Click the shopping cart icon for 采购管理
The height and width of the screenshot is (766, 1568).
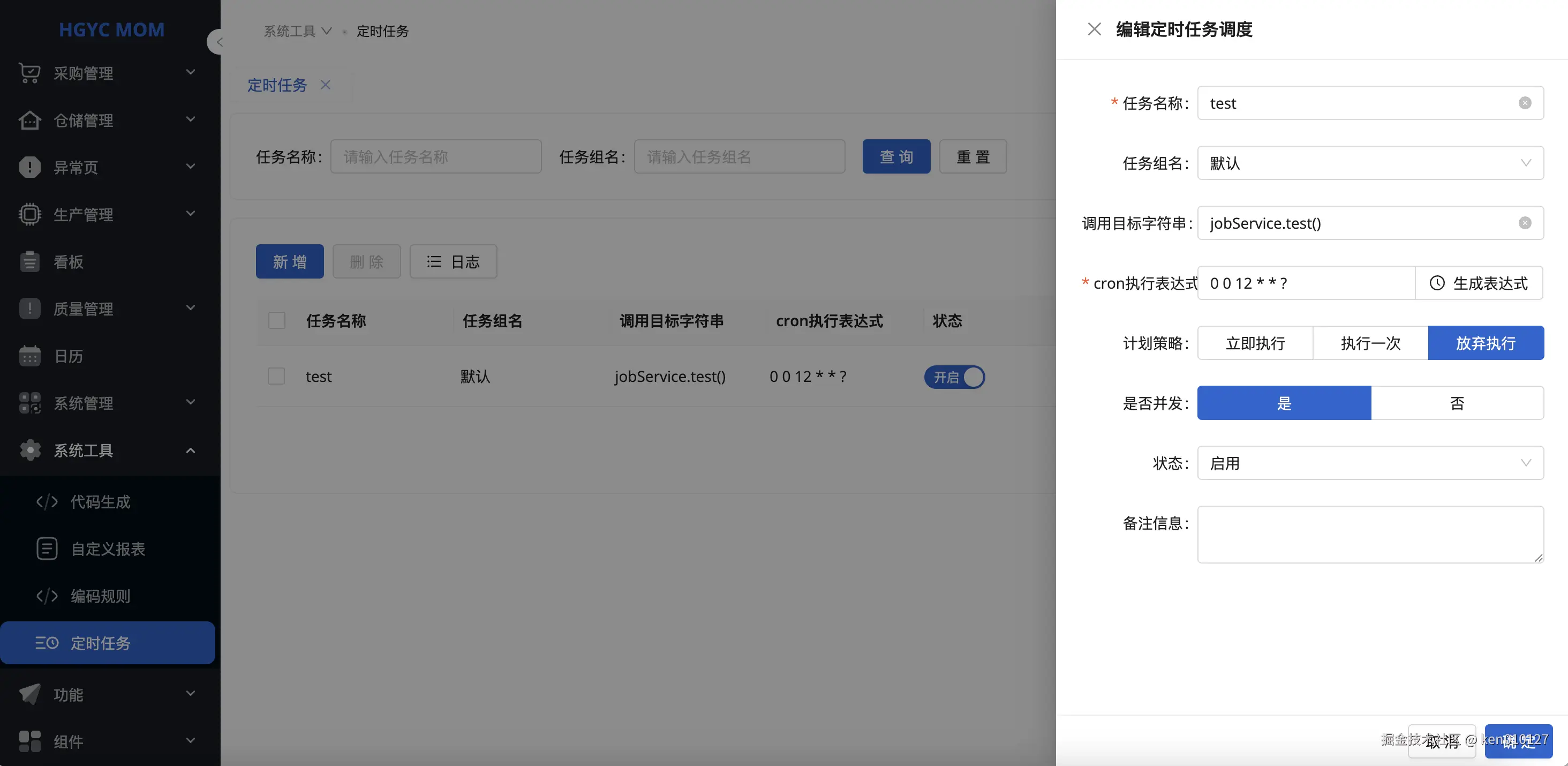click(29, 73)
